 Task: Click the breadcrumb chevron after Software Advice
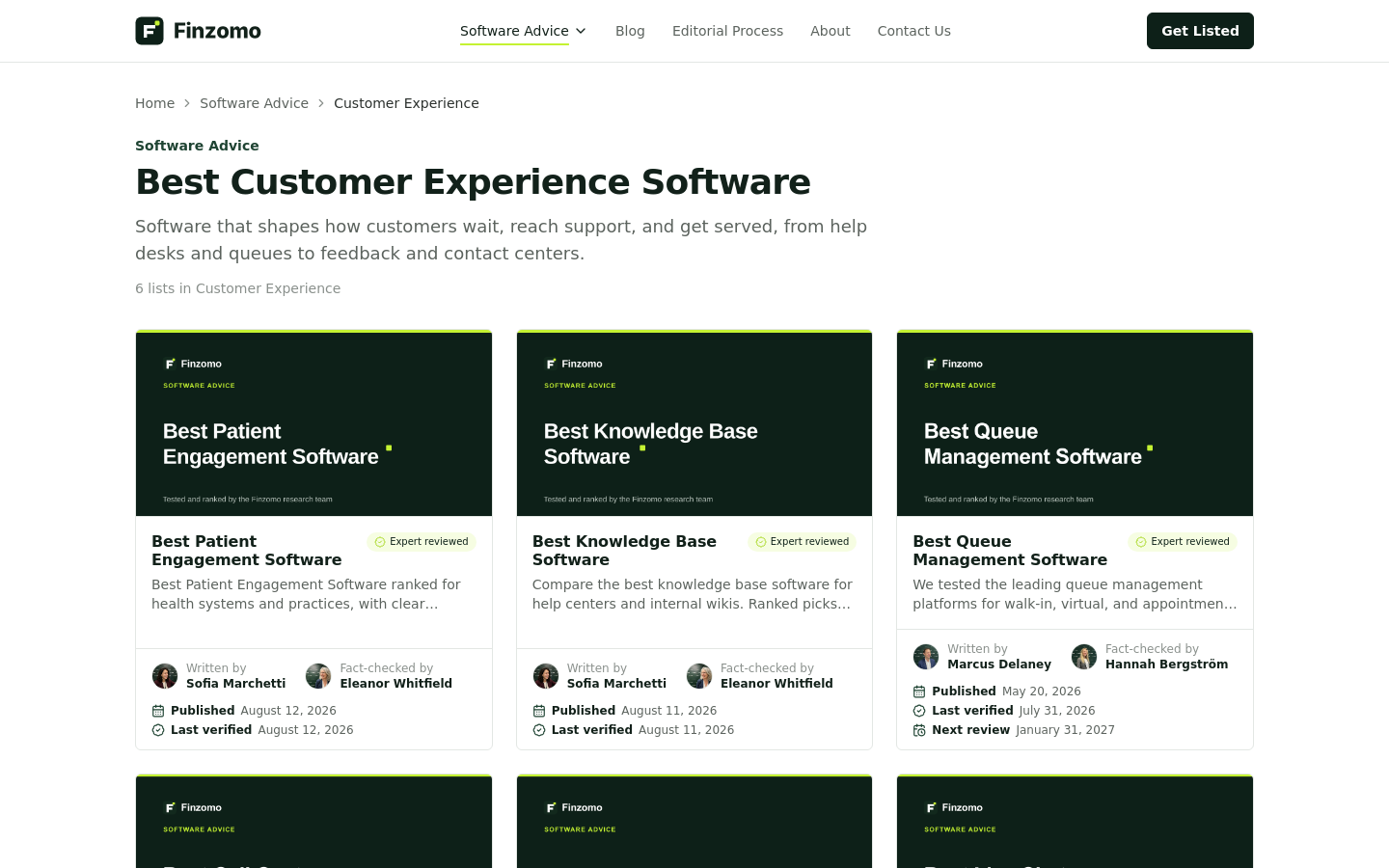[x=321, y=103]
